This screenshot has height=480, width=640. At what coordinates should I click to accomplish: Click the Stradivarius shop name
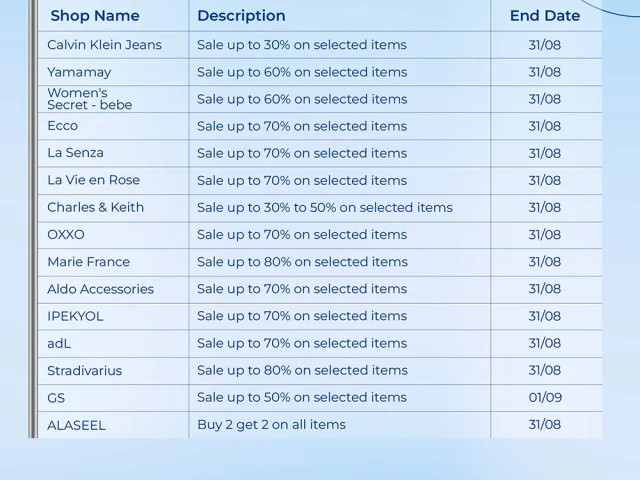84,370
